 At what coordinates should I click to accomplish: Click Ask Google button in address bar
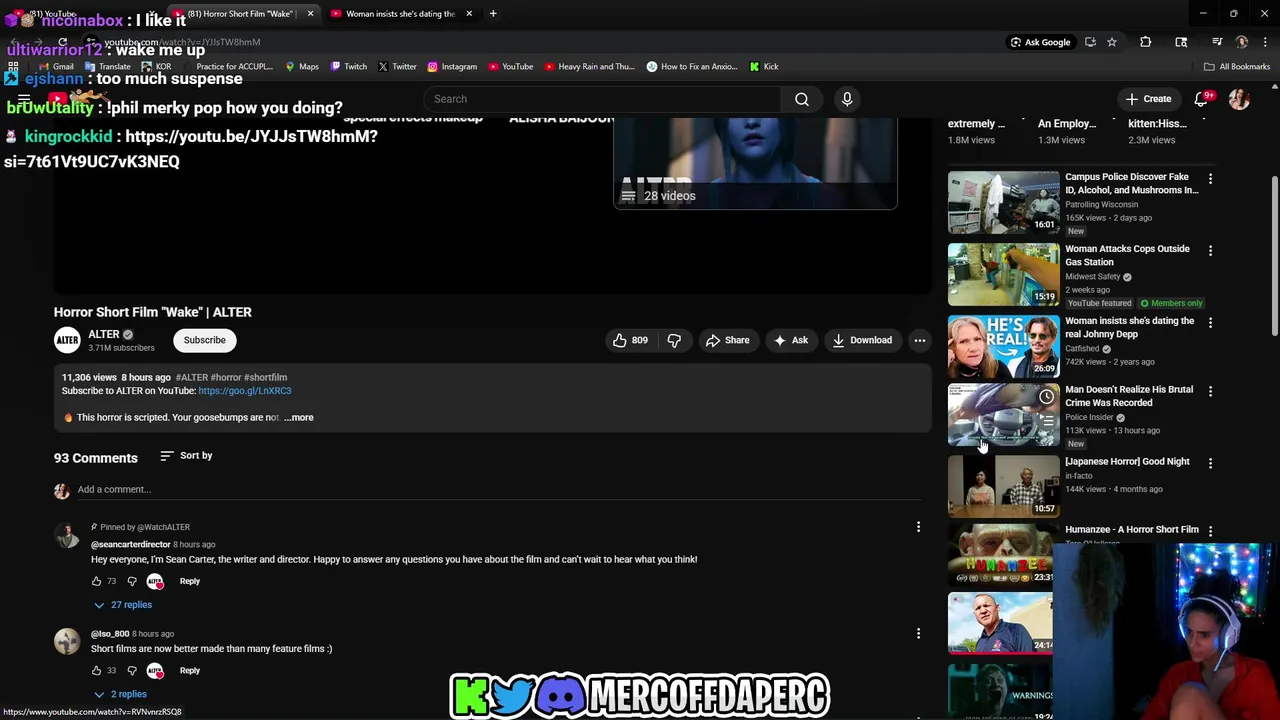[1040, 42]
